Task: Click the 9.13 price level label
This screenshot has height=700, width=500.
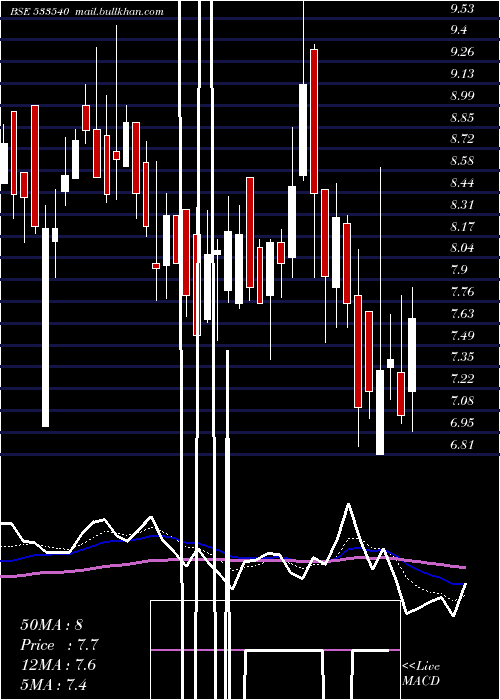Action: point(462,74)
